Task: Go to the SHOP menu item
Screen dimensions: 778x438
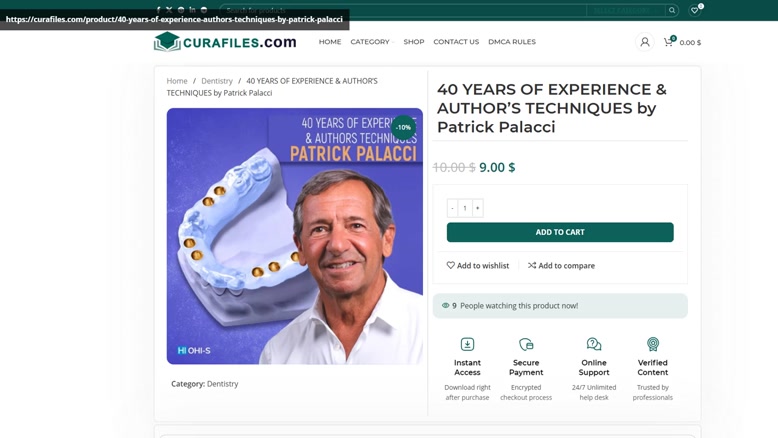Action: pos(414,42)
